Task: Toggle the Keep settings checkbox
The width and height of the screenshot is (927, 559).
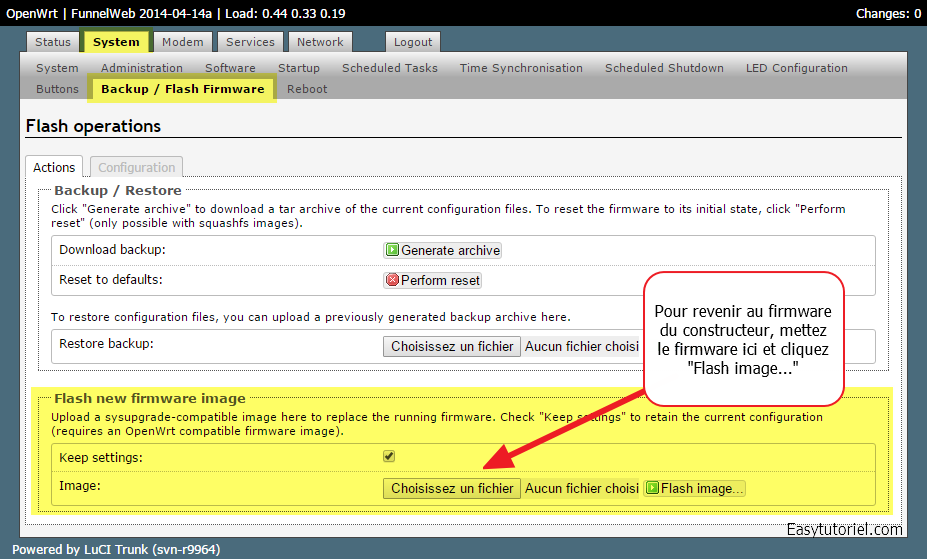Action: 388,456
